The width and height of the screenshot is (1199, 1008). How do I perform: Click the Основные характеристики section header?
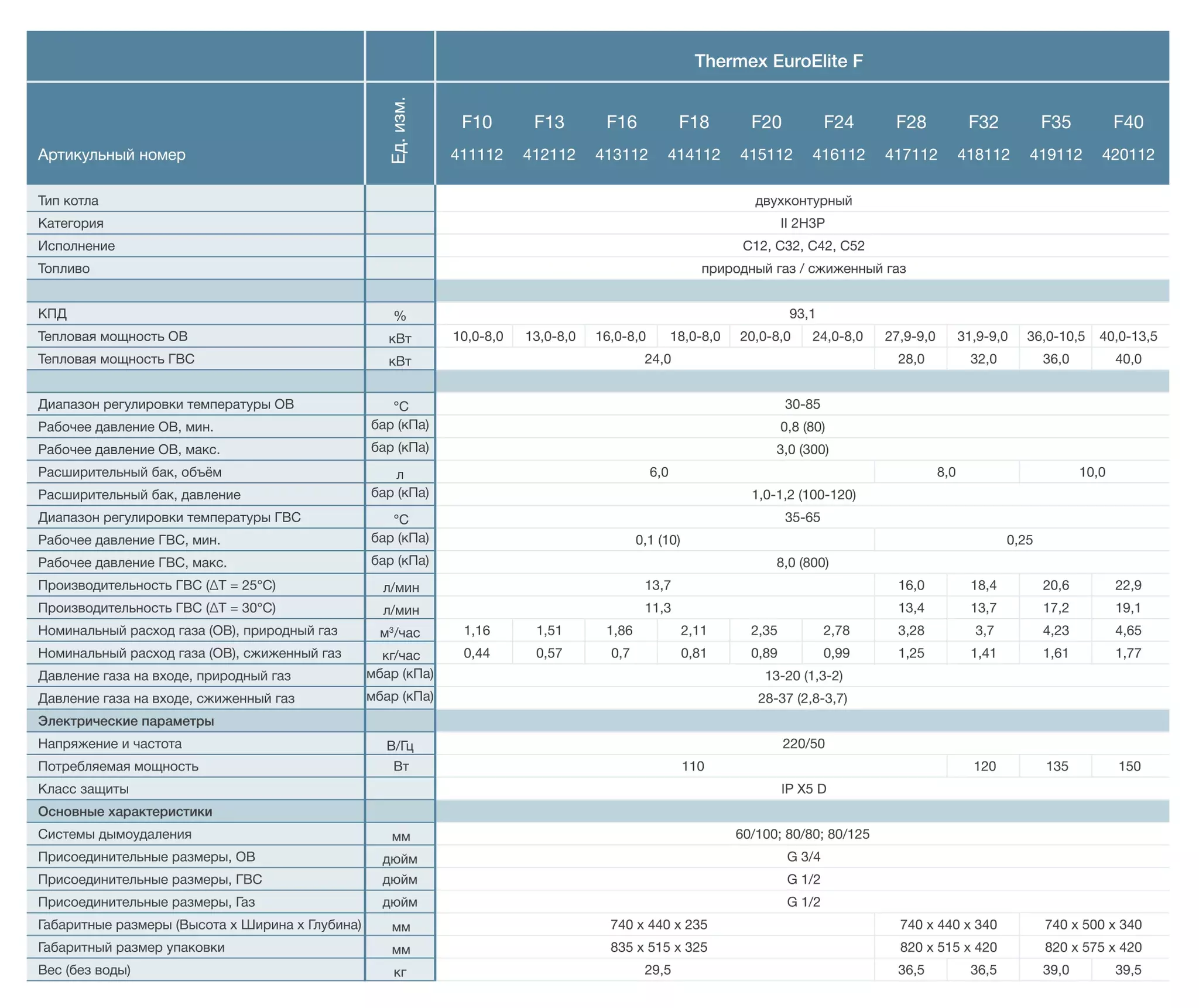click(125, 812)
